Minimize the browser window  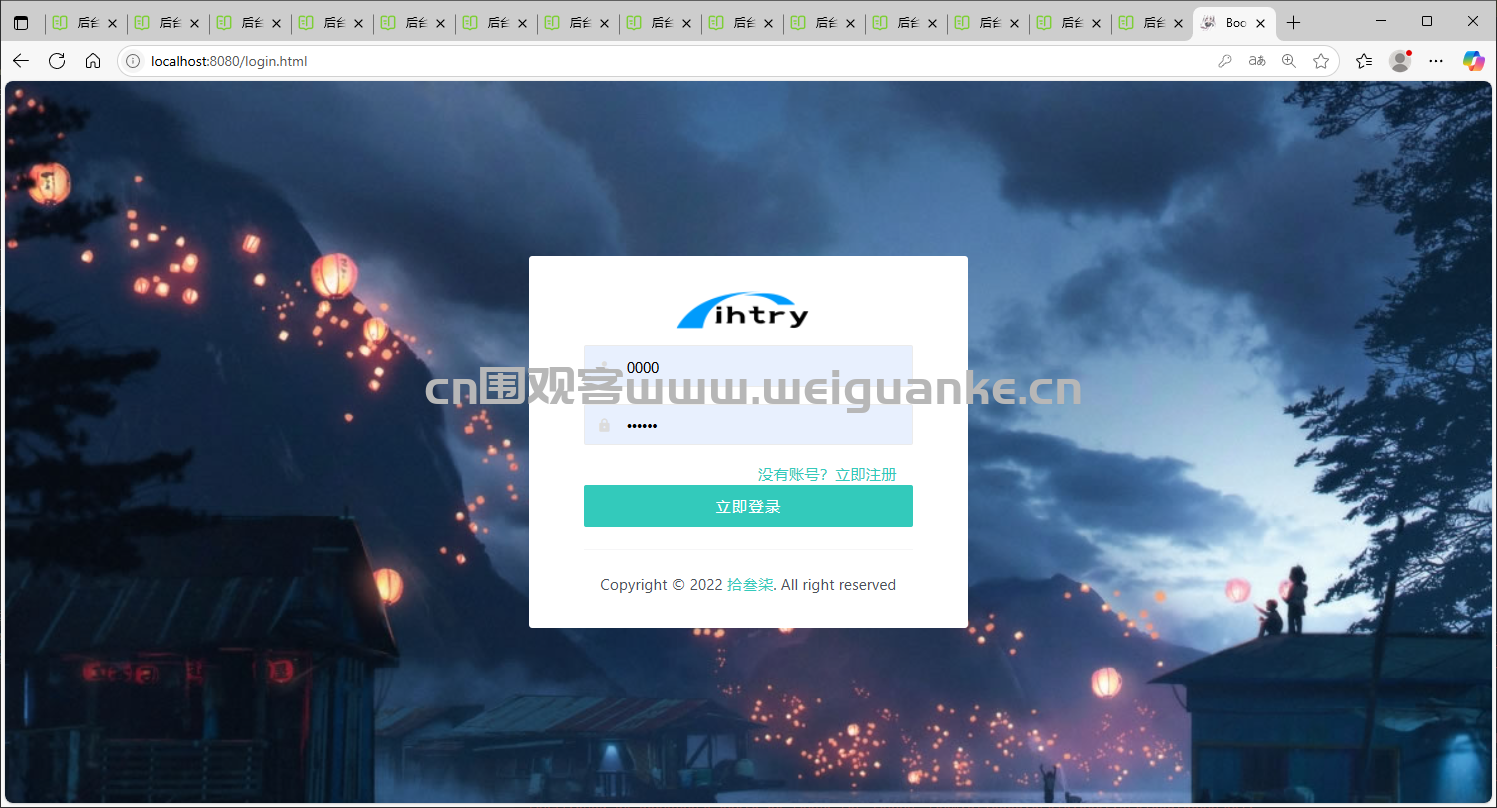coord(1381,21)
